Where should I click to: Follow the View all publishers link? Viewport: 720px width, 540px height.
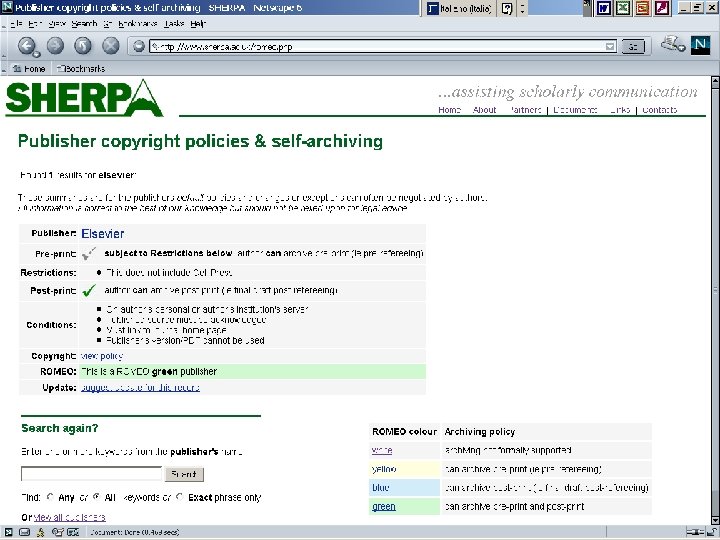(69, 518)
